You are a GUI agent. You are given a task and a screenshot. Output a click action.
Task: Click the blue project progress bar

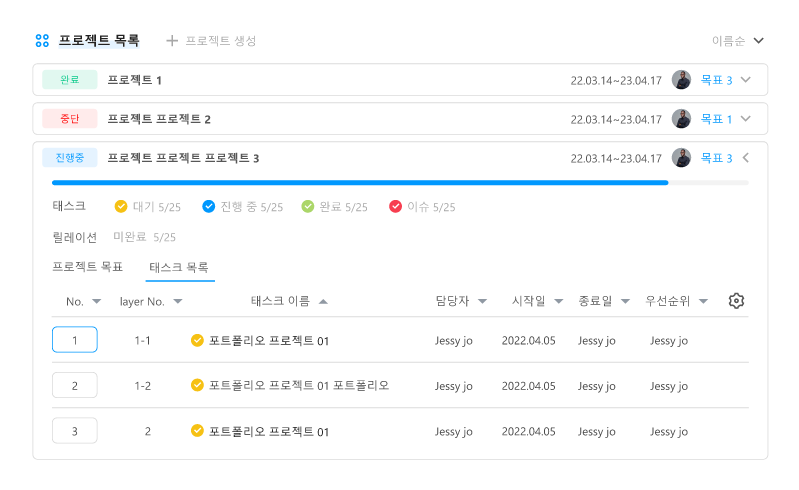point(360,183)
